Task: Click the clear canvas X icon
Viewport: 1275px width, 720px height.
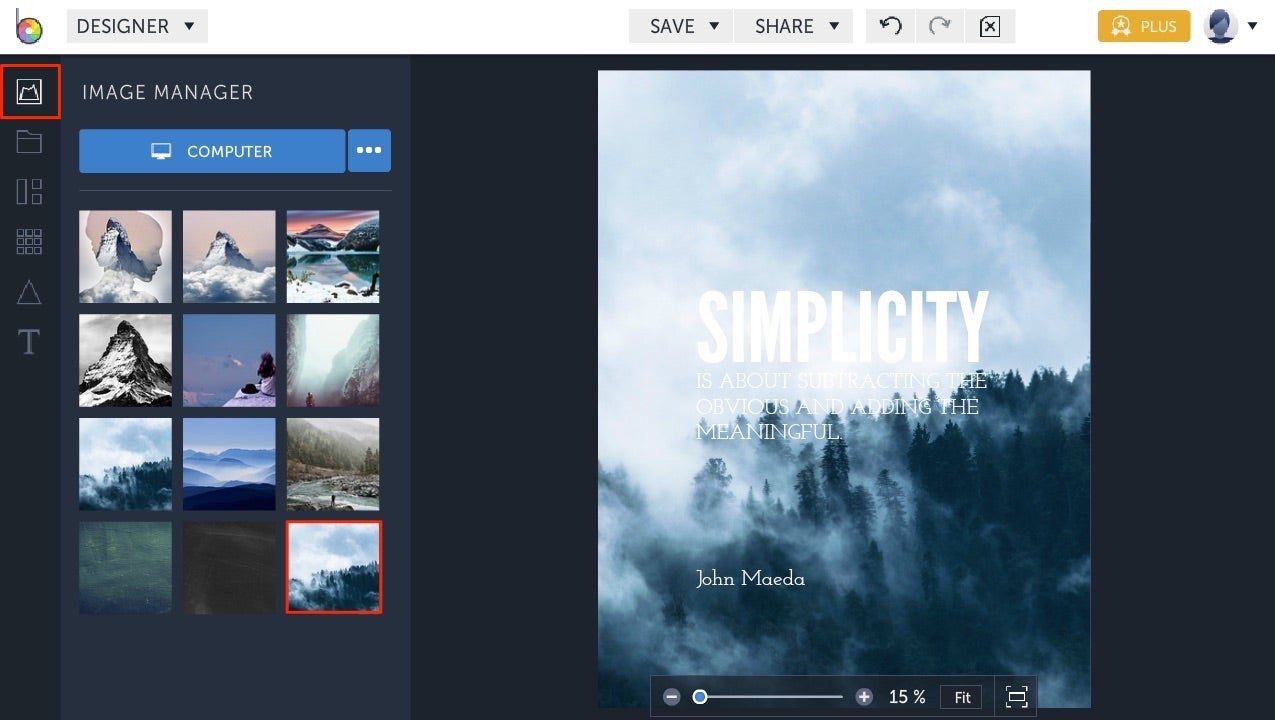Action: tap(990, 27)
